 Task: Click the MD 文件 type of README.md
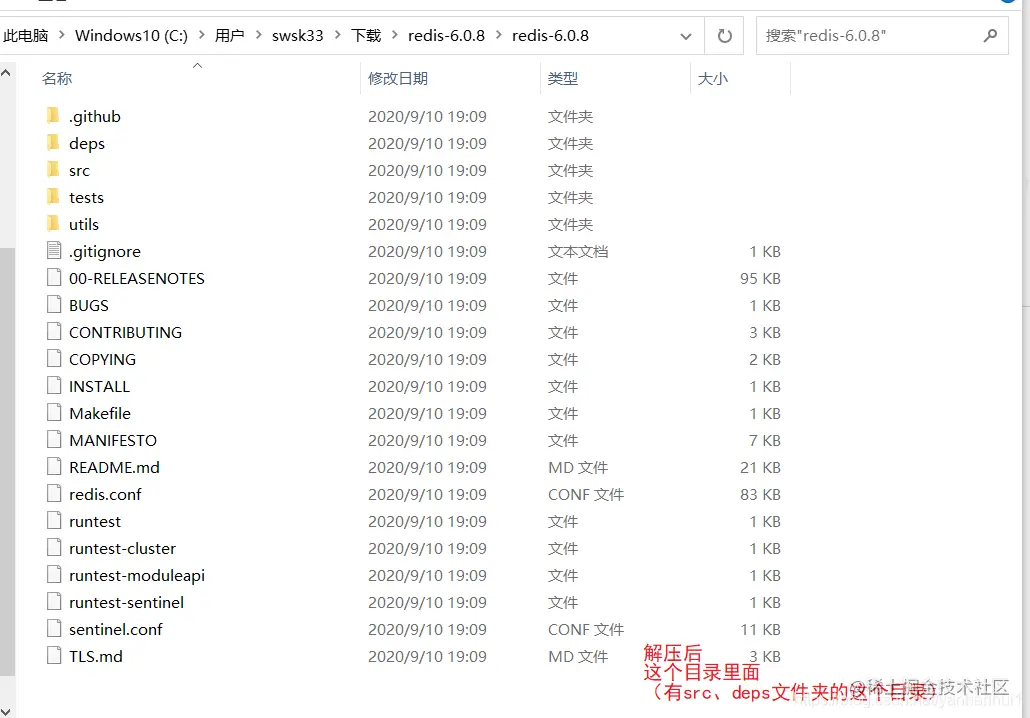[578, 467]
